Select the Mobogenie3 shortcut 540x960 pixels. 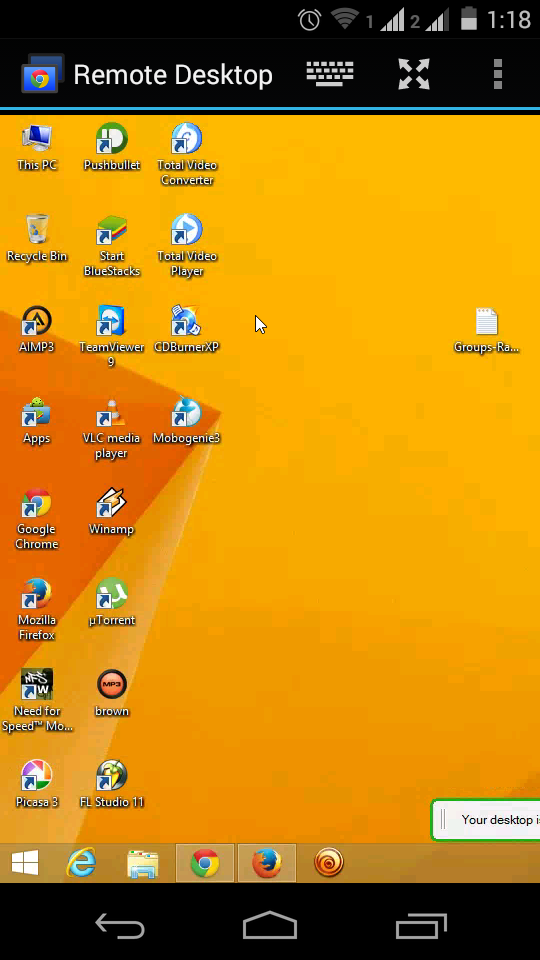(x=187, y=421)
